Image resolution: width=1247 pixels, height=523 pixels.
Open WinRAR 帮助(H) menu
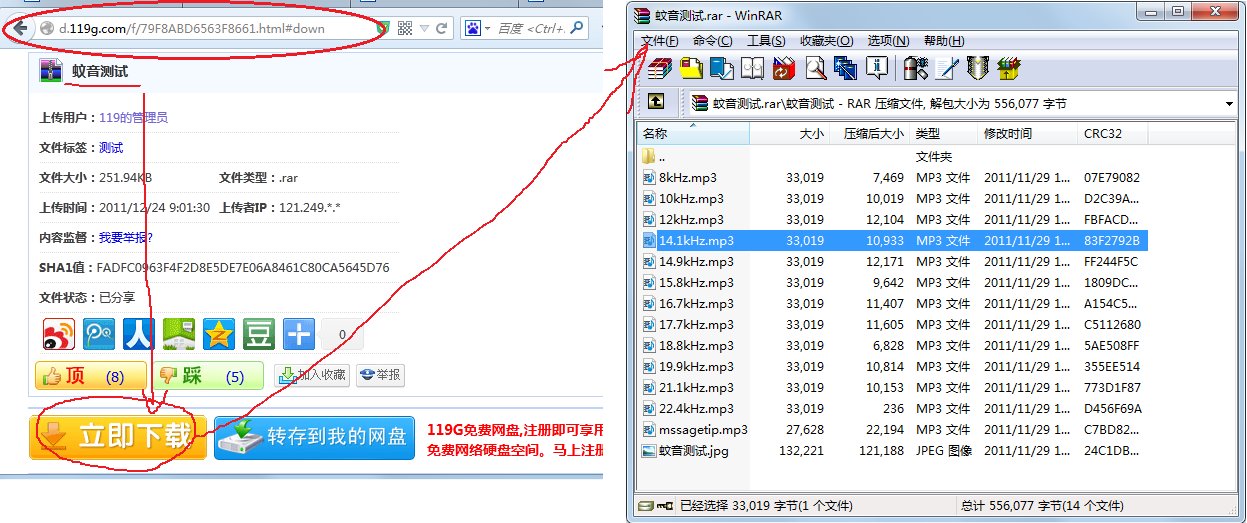coord(944,41)
